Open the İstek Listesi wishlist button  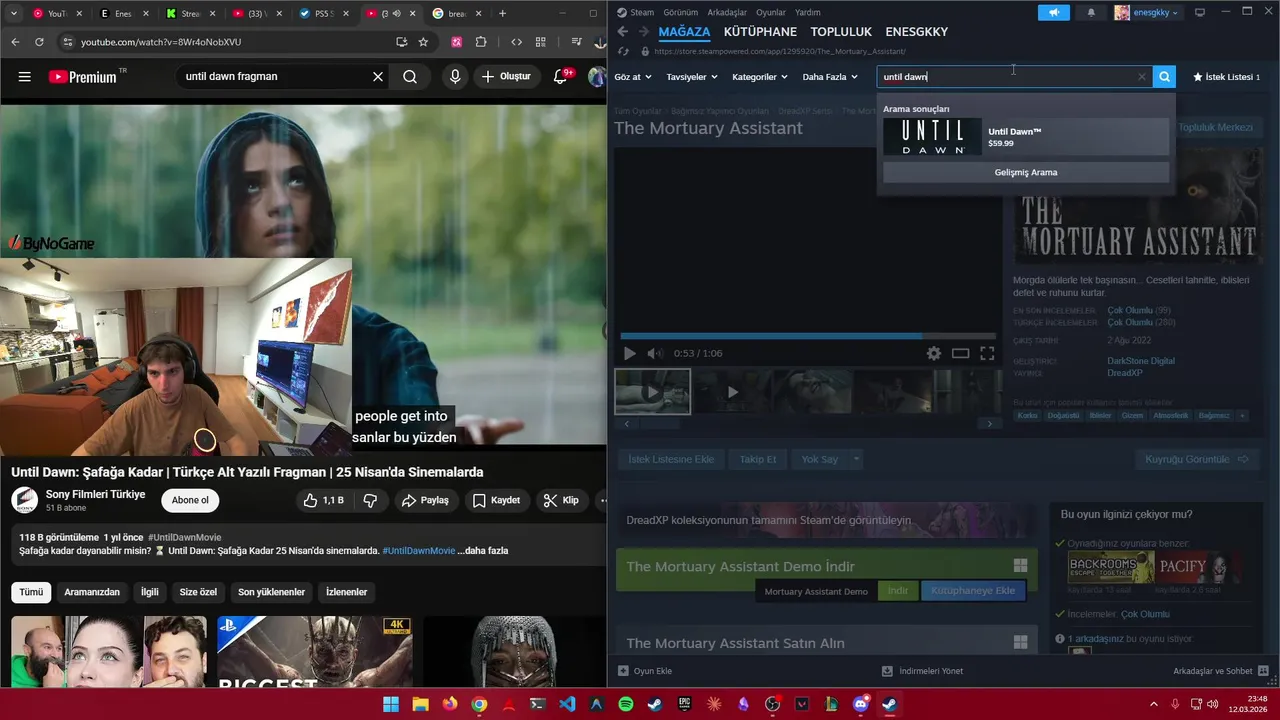(x=1225, y=77)
